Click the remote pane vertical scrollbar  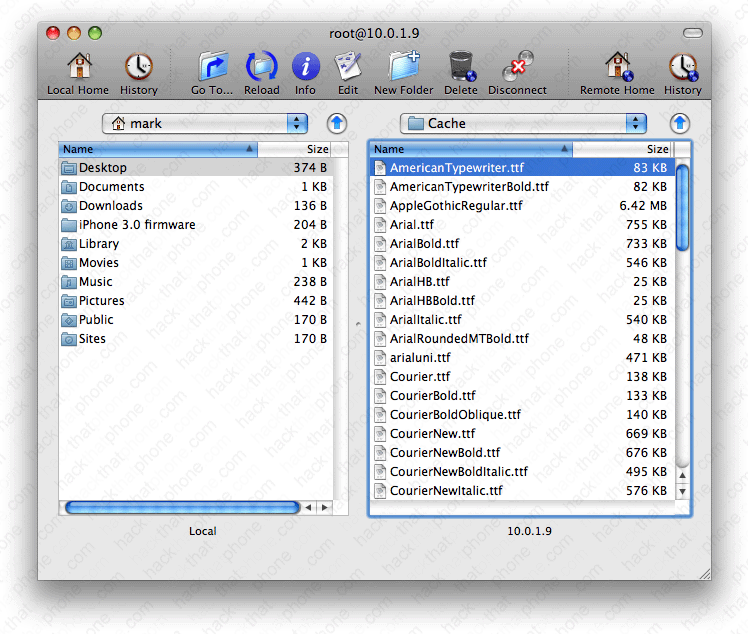coord(683,208)
